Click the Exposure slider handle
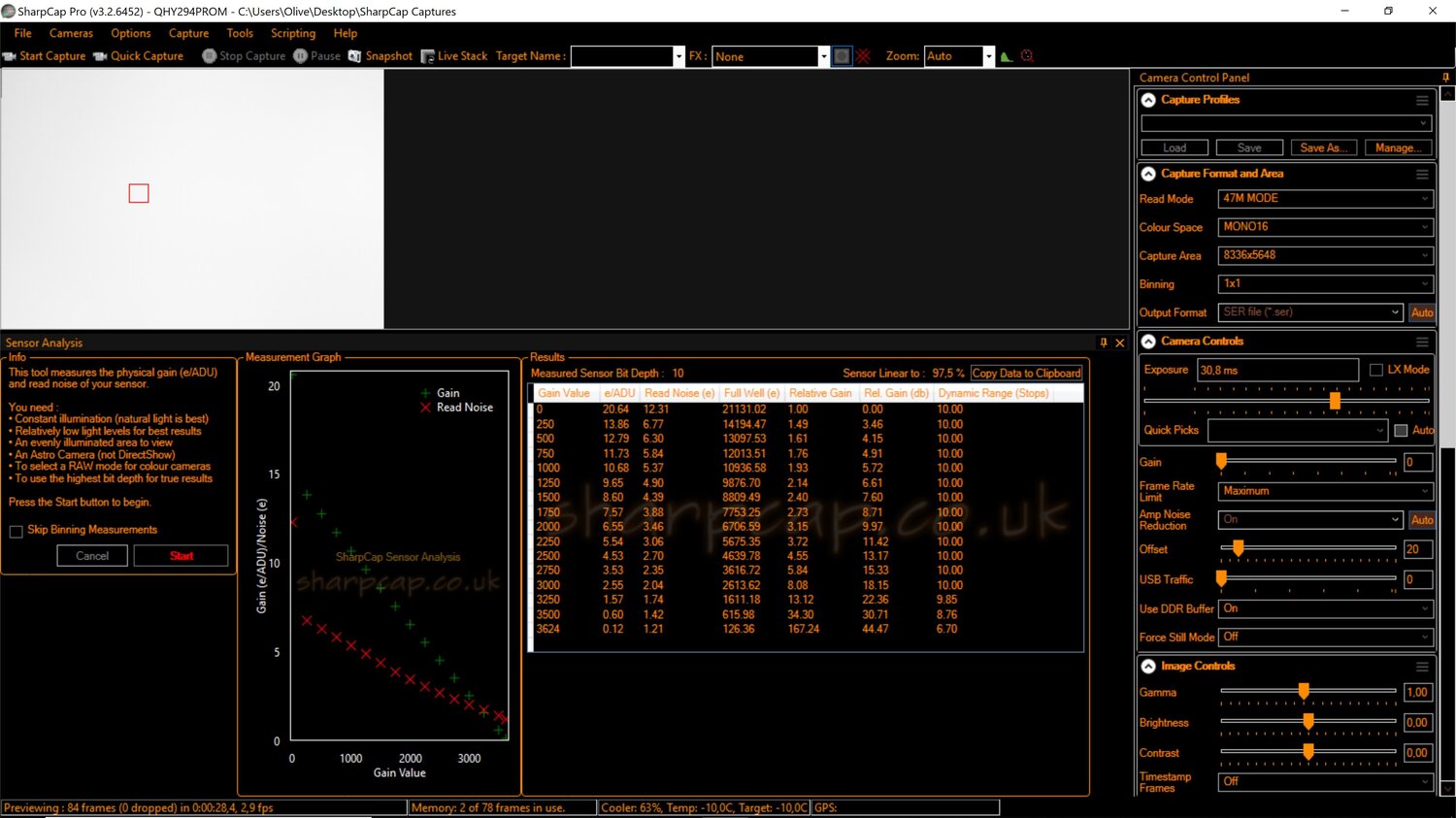This screenshot has height=818, width=1456. pyautogui.click(x=1335, y=401)
